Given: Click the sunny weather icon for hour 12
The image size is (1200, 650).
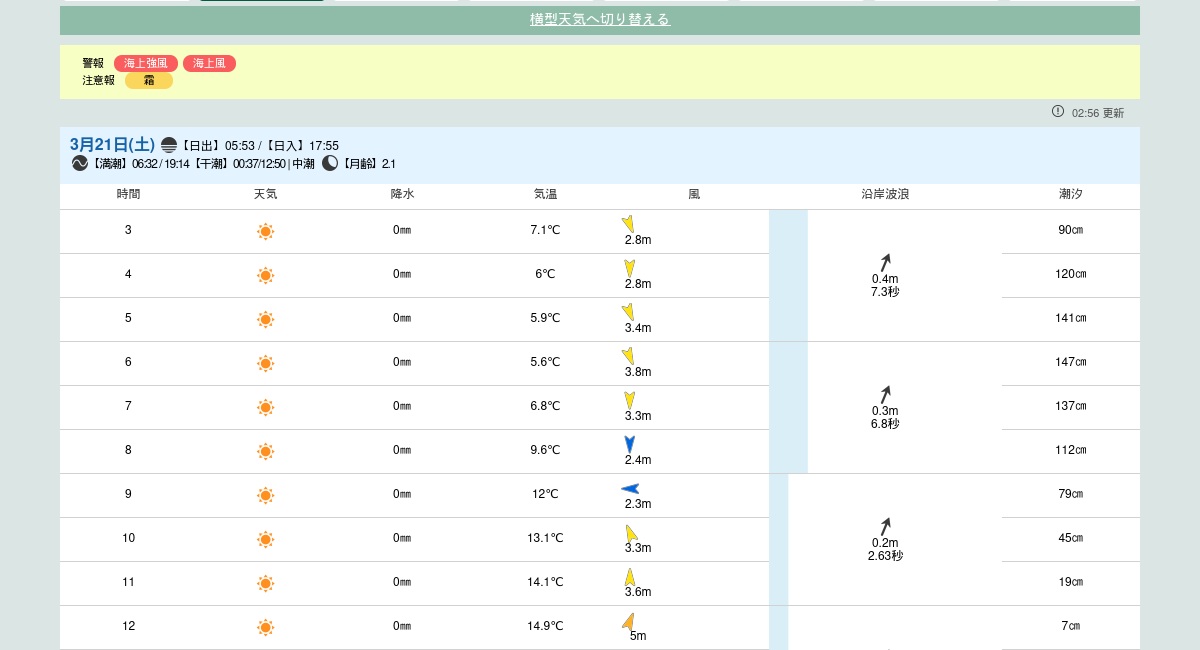Looking at the screenshot, I should pyautogui.click(x=265, y=627).
